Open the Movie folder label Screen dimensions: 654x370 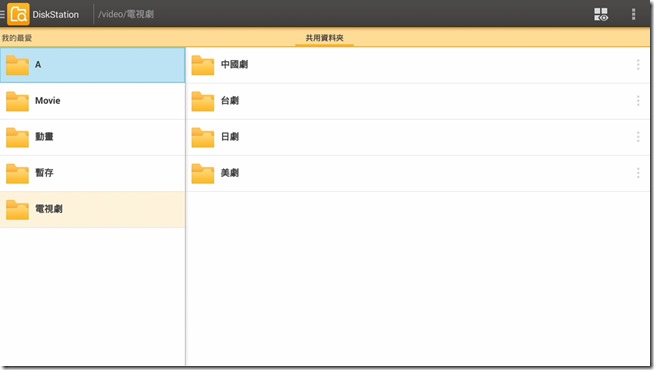coord(48,101)
